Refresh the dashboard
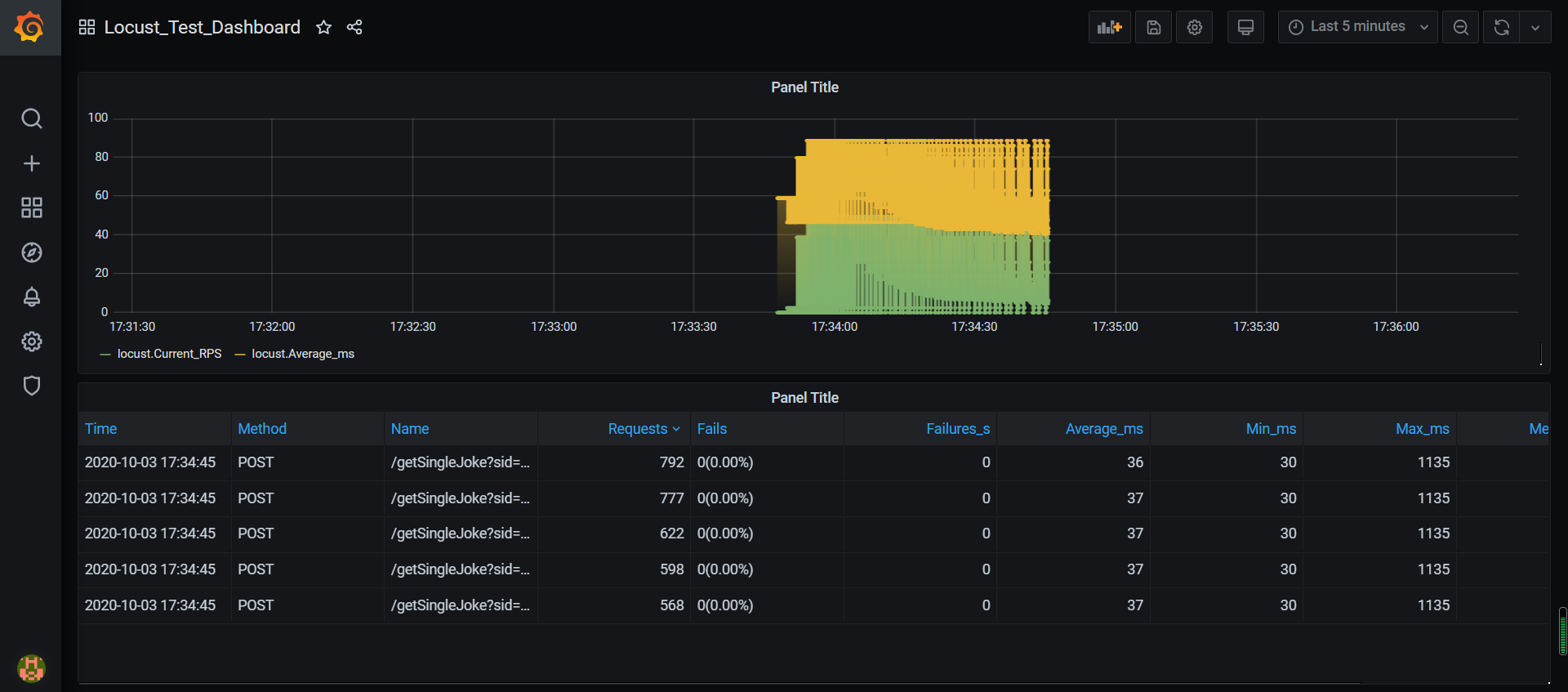Image resolution: width=1568 pixels, height=692 pixels. [x=1501, y=27]
